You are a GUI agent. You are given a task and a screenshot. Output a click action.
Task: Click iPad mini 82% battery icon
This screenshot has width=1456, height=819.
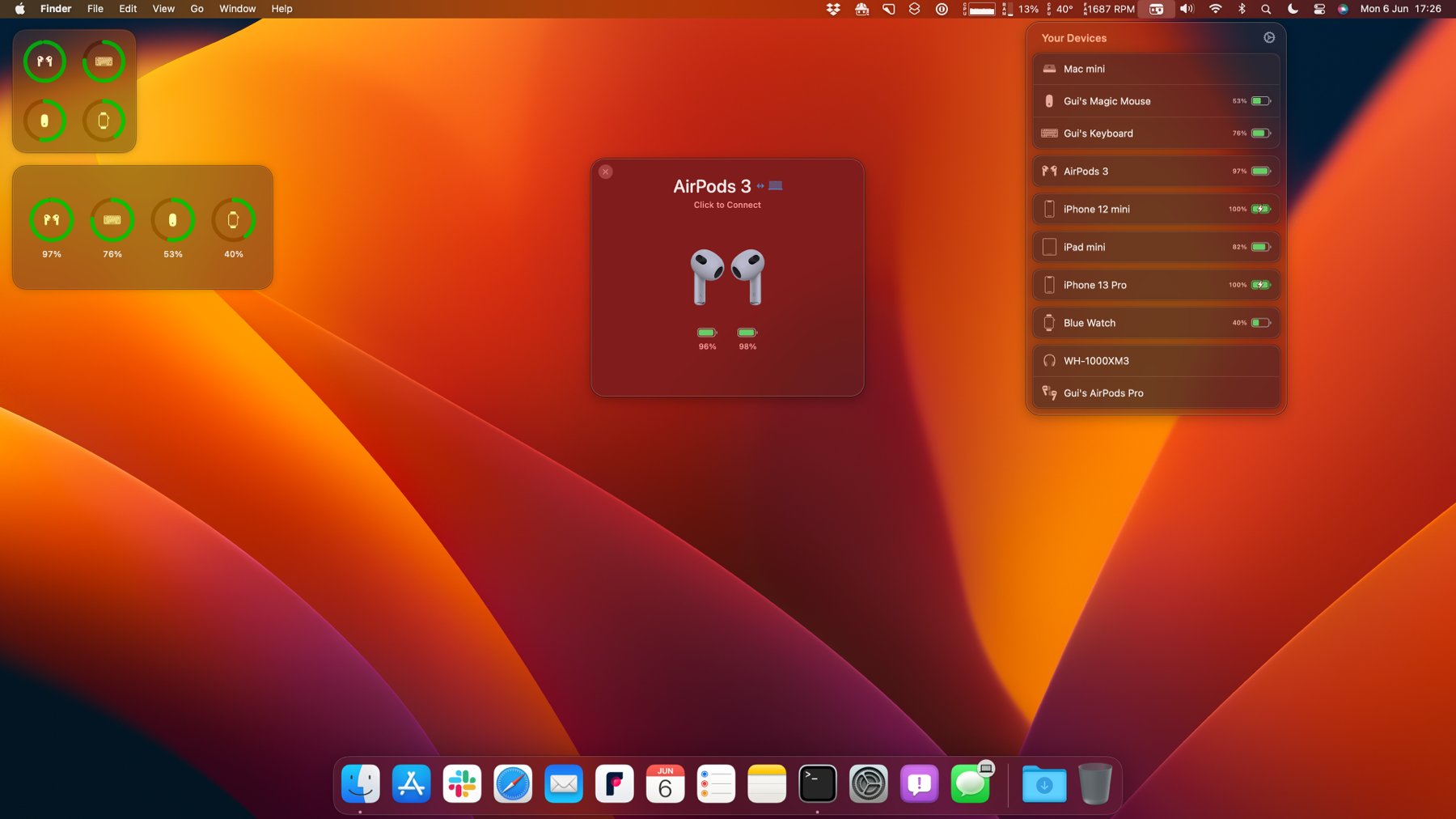1261,247
